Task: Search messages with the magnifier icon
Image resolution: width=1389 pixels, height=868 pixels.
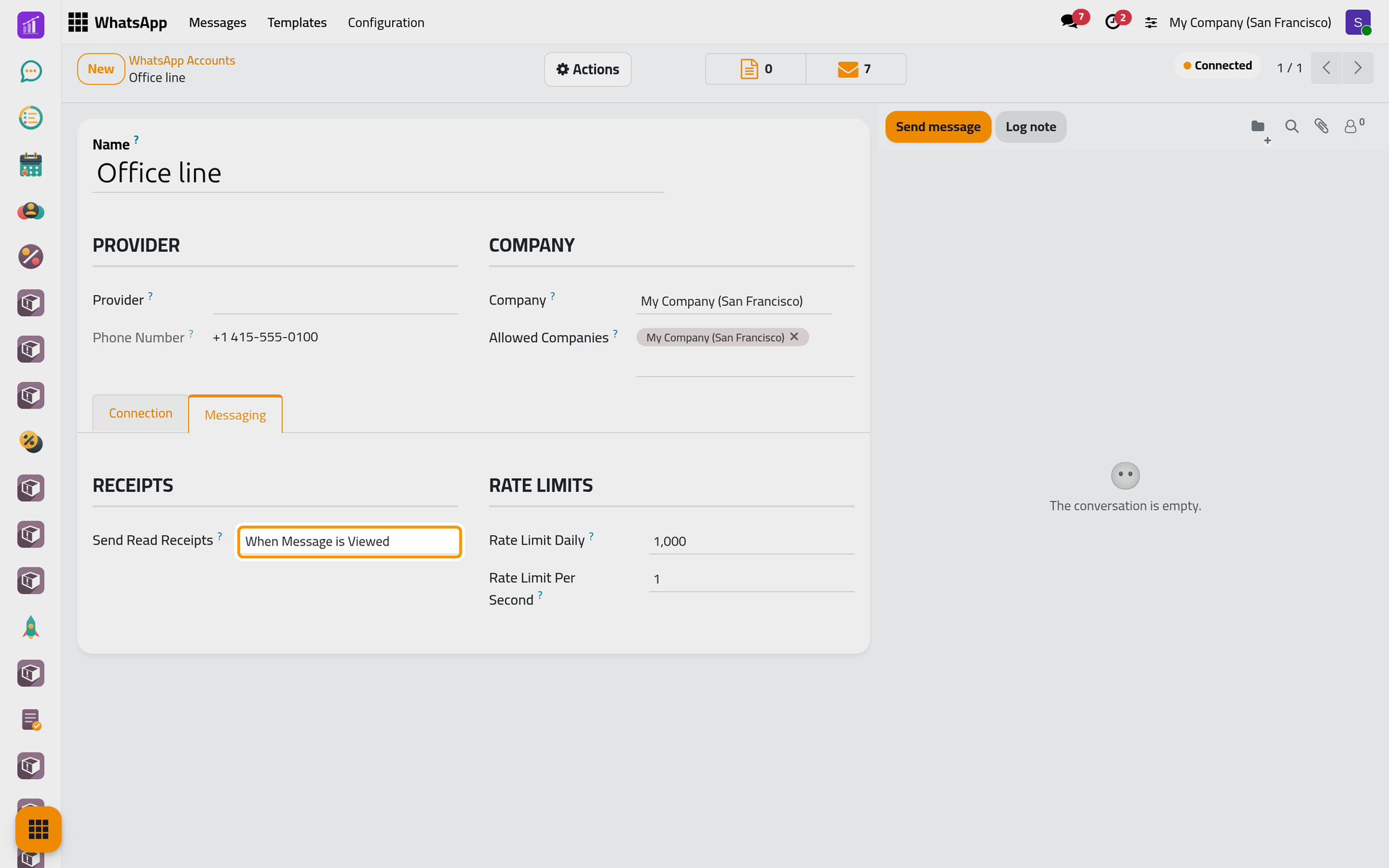Action: (x=1292, y=127)
